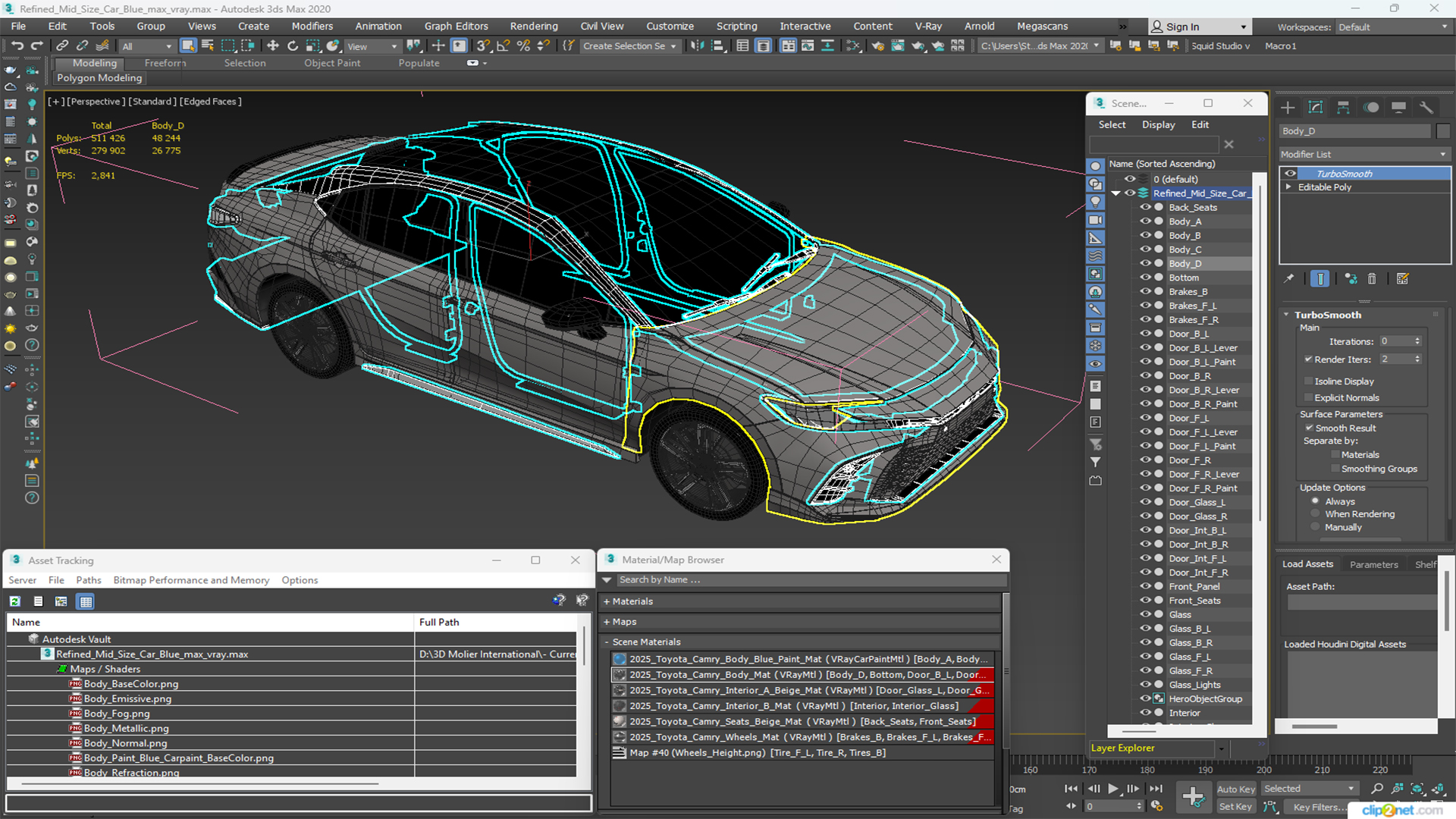Open the Graph Editors menu
Viewport: 1456px width, 819px height.
click(457, 27)
